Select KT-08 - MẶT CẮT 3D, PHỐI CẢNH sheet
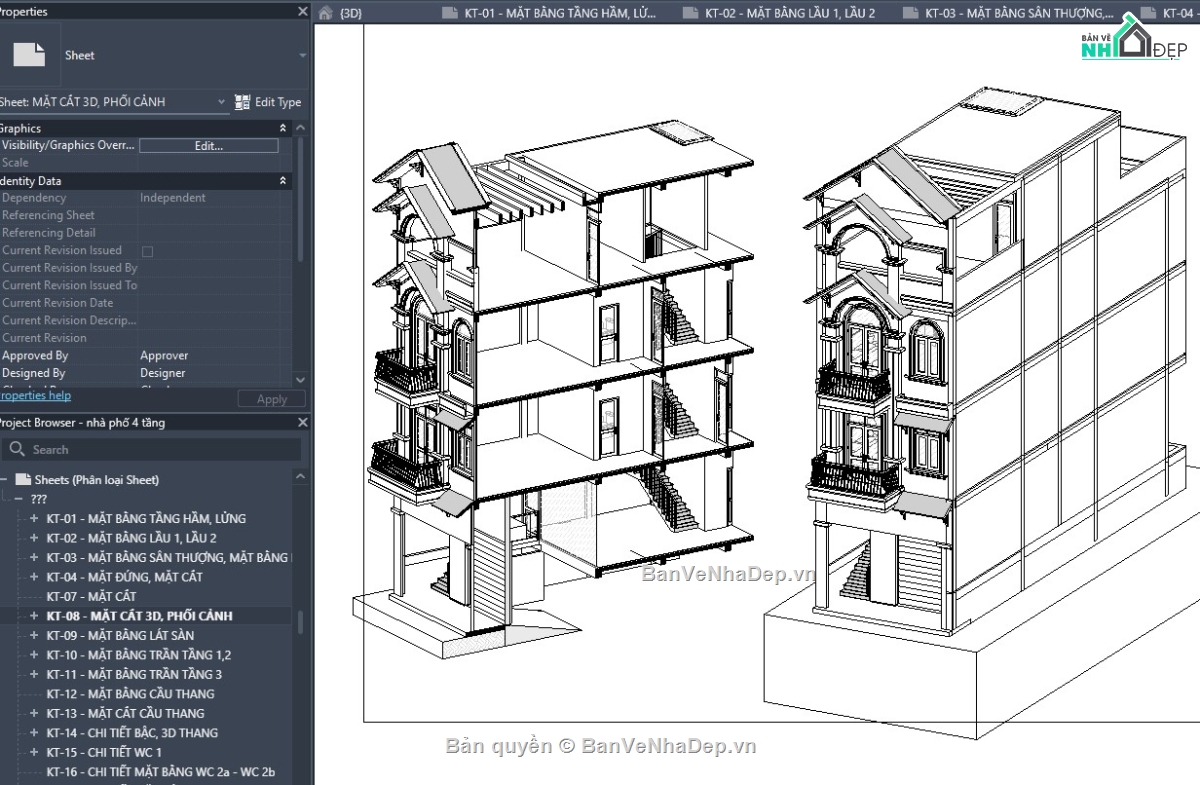Viewport: 1200px width, 785px height. pos(139,616)
